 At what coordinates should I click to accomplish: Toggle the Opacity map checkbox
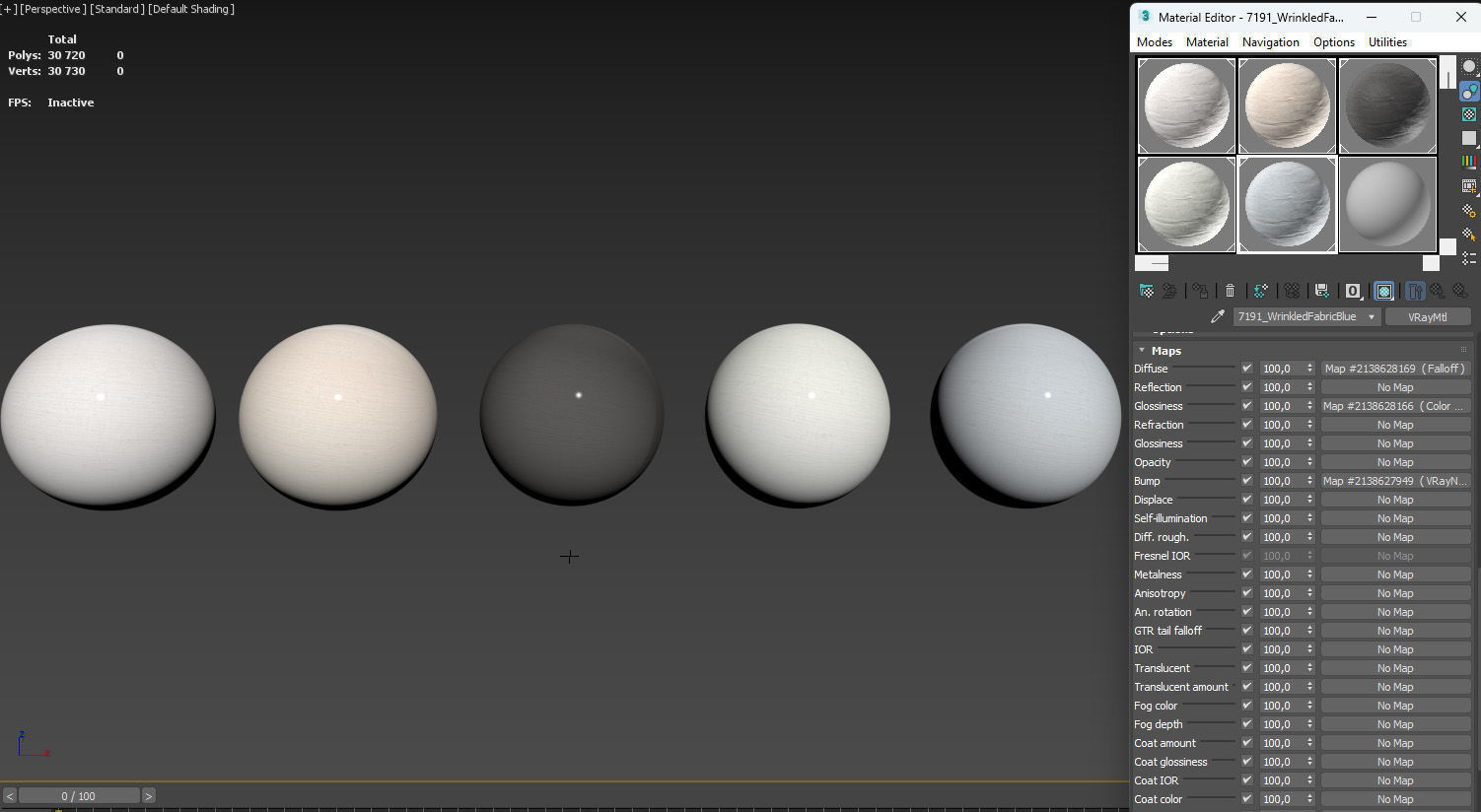tap(1246, 462)
